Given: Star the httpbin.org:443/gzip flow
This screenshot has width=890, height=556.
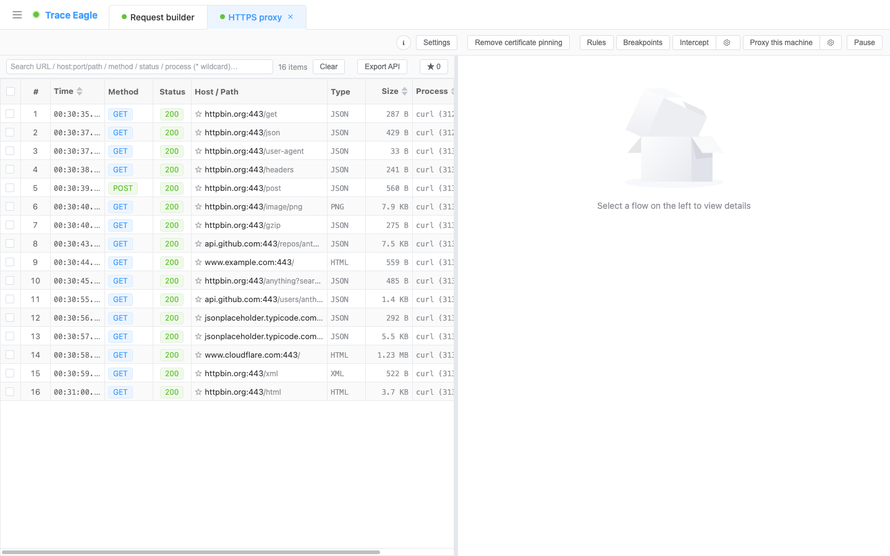Looking at the screenshot, I should click(x=198, y=225).
